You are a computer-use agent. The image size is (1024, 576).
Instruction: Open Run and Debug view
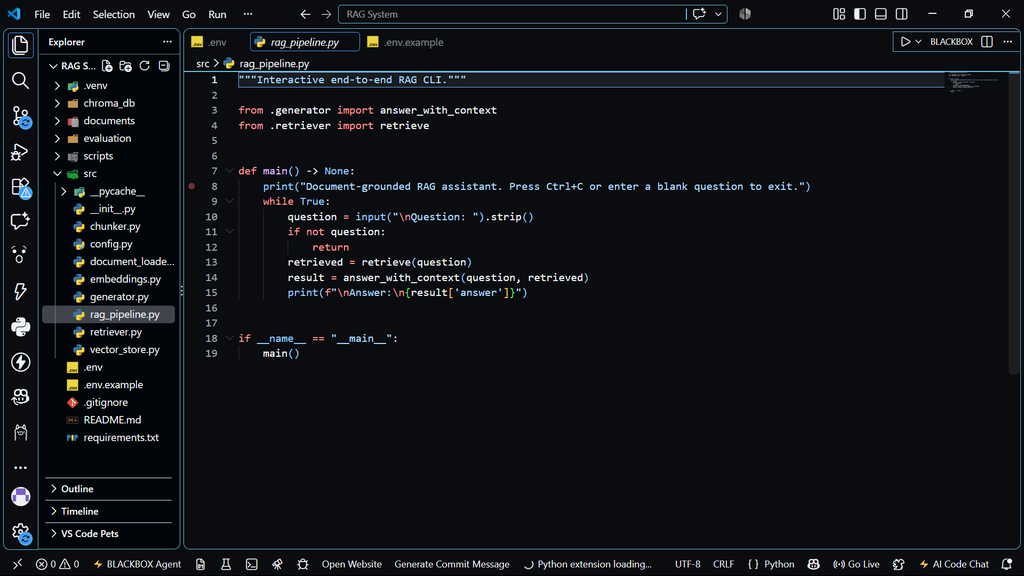[x=20, y=152]
